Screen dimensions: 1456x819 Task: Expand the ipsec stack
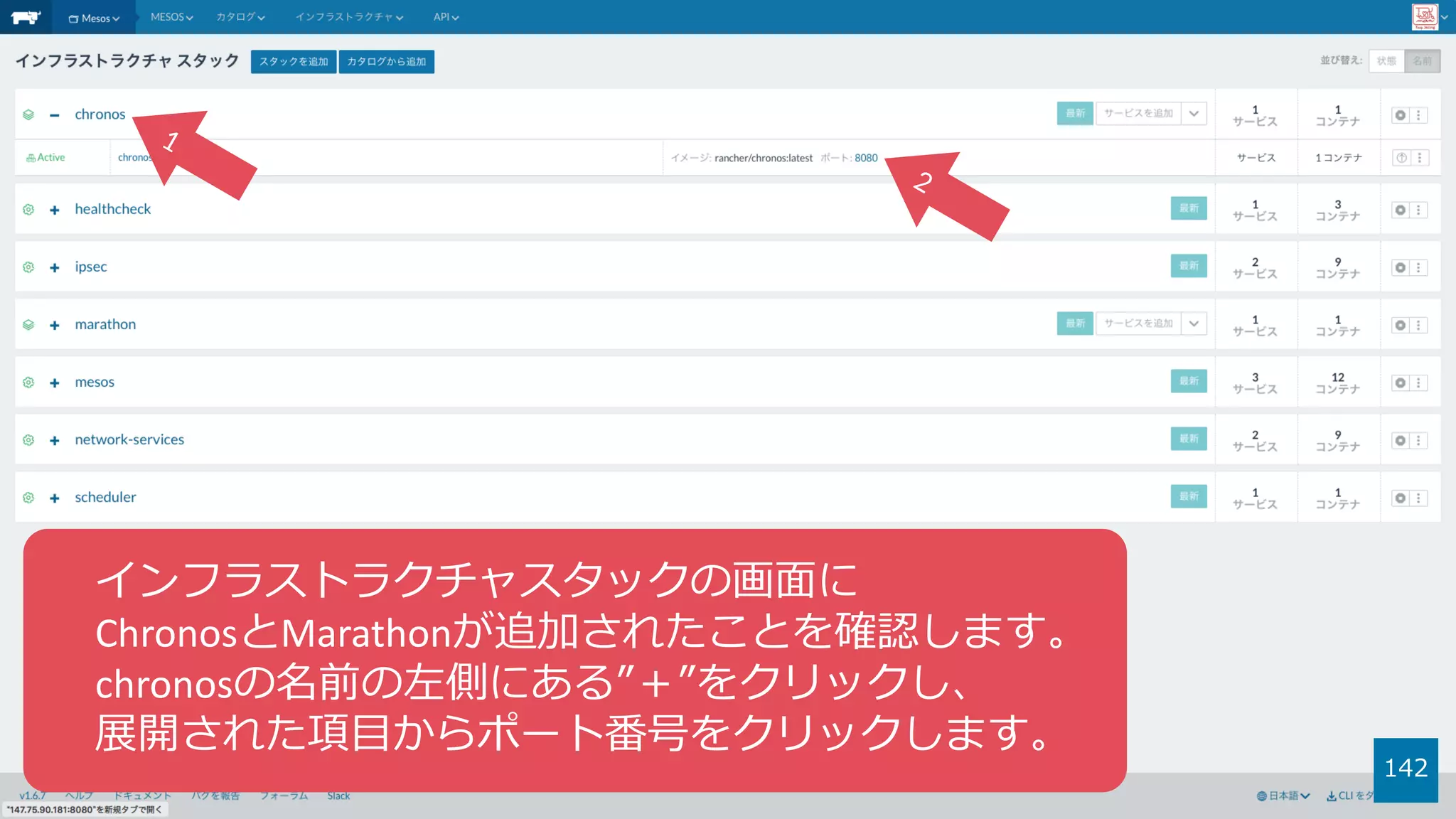[x=55, y=268]
